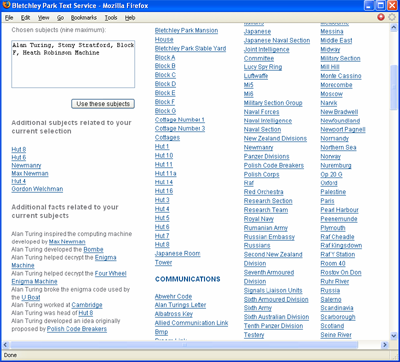Open the Newport Pagnell link
400x362 pixels.
click(x=343, y=130)
